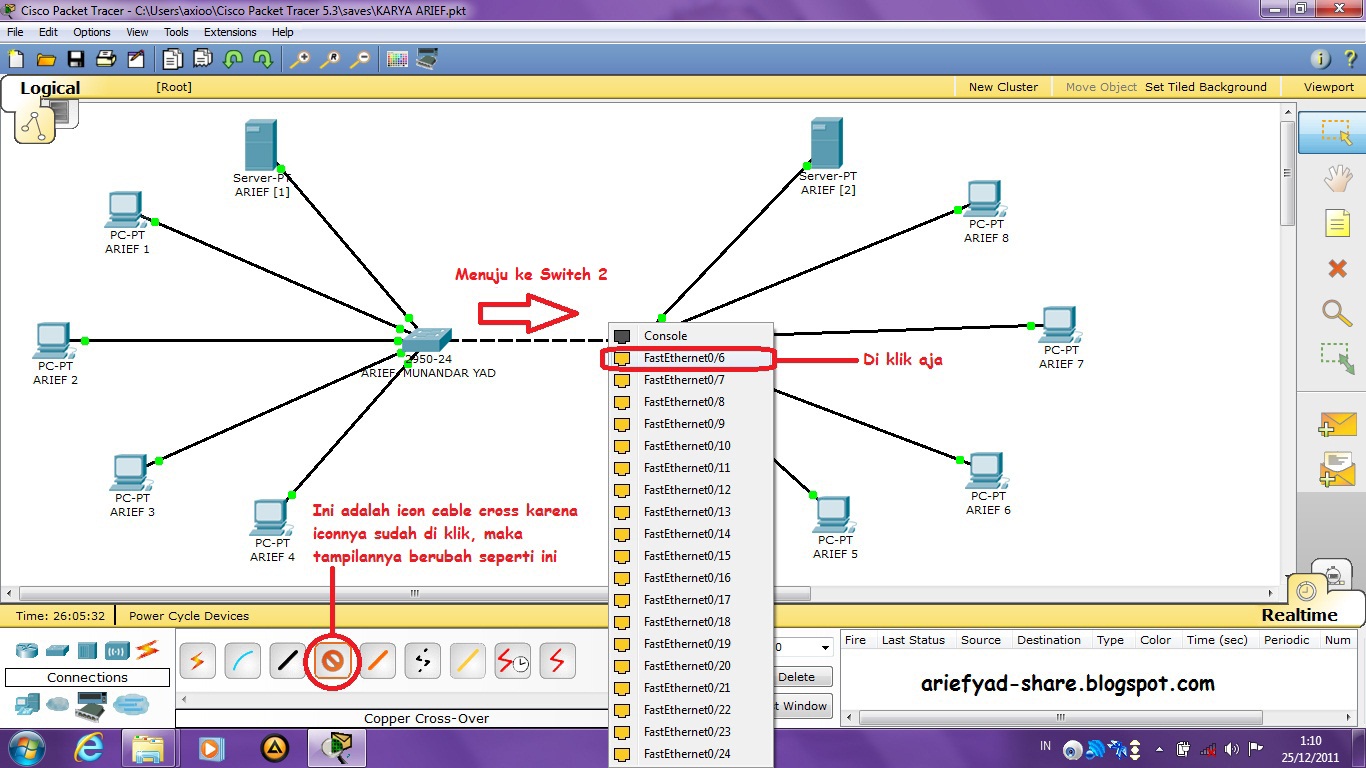Click the Delete scenario button

click(796, 677)
